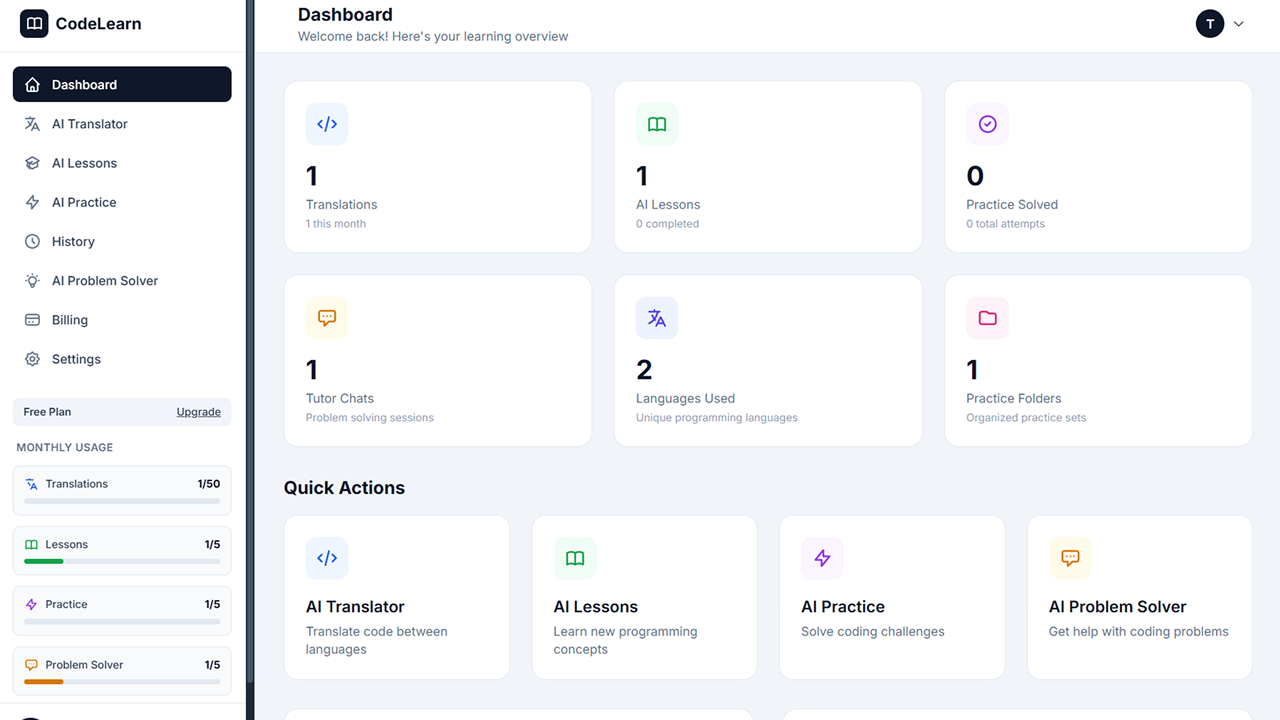The width and height of the screenshot is (1280, 720).
Task: Click the Practice Folders folder icon
Action: coord(987,318)
